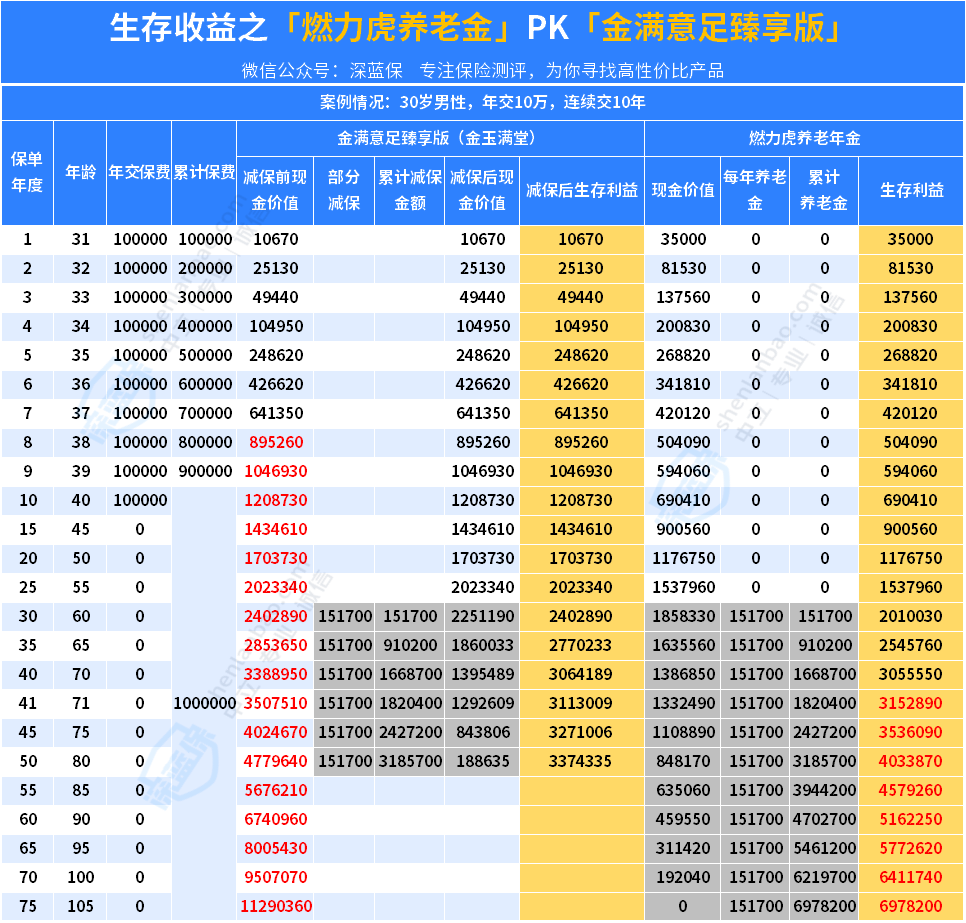Image resolution: width=966 pixels, height=923 pixels.
Task: Select the 累计养老金 column header
Action: point(824,190)
